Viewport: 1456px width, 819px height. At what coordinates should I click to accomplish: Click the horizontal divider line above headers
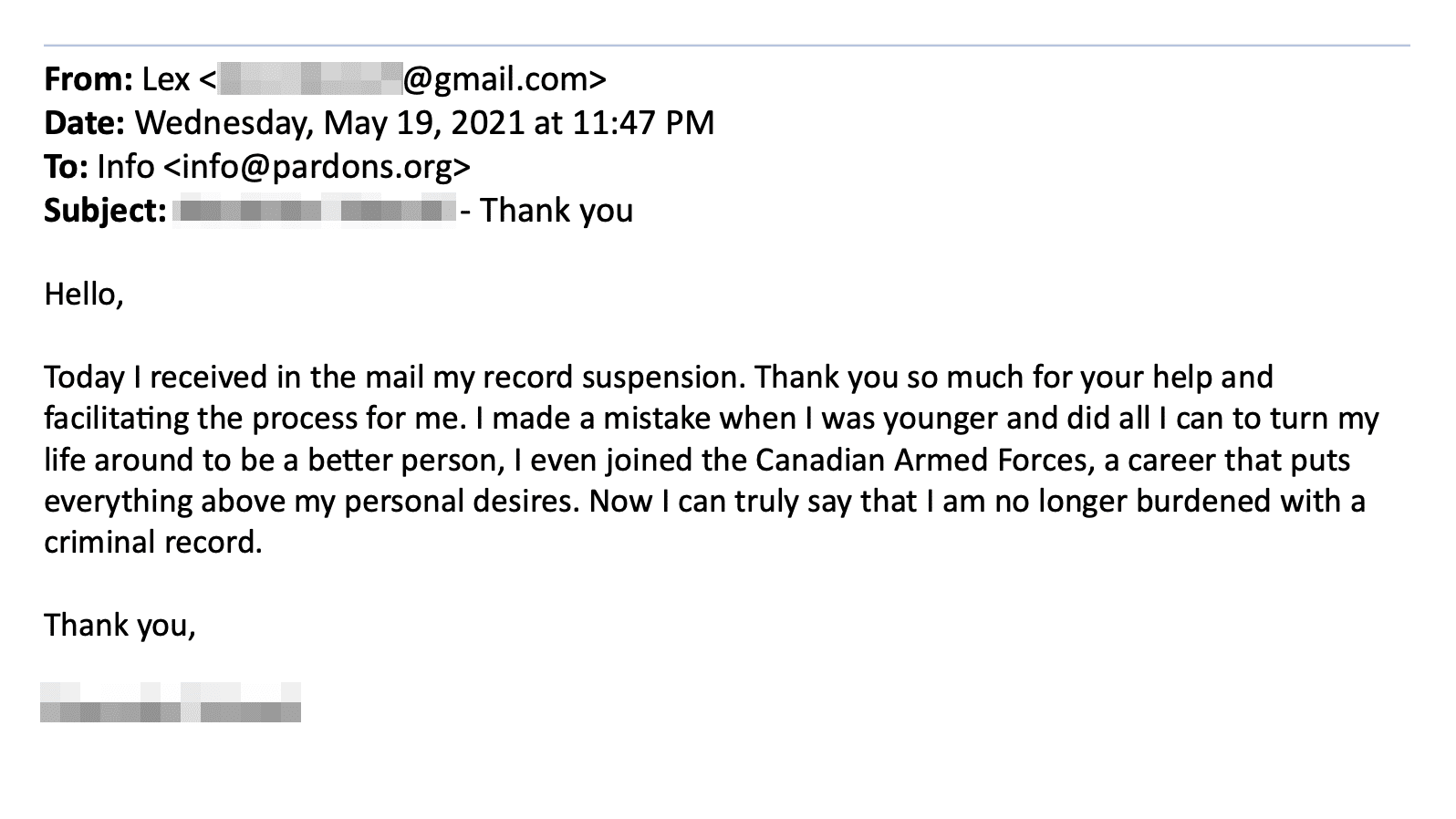[726, 46]
